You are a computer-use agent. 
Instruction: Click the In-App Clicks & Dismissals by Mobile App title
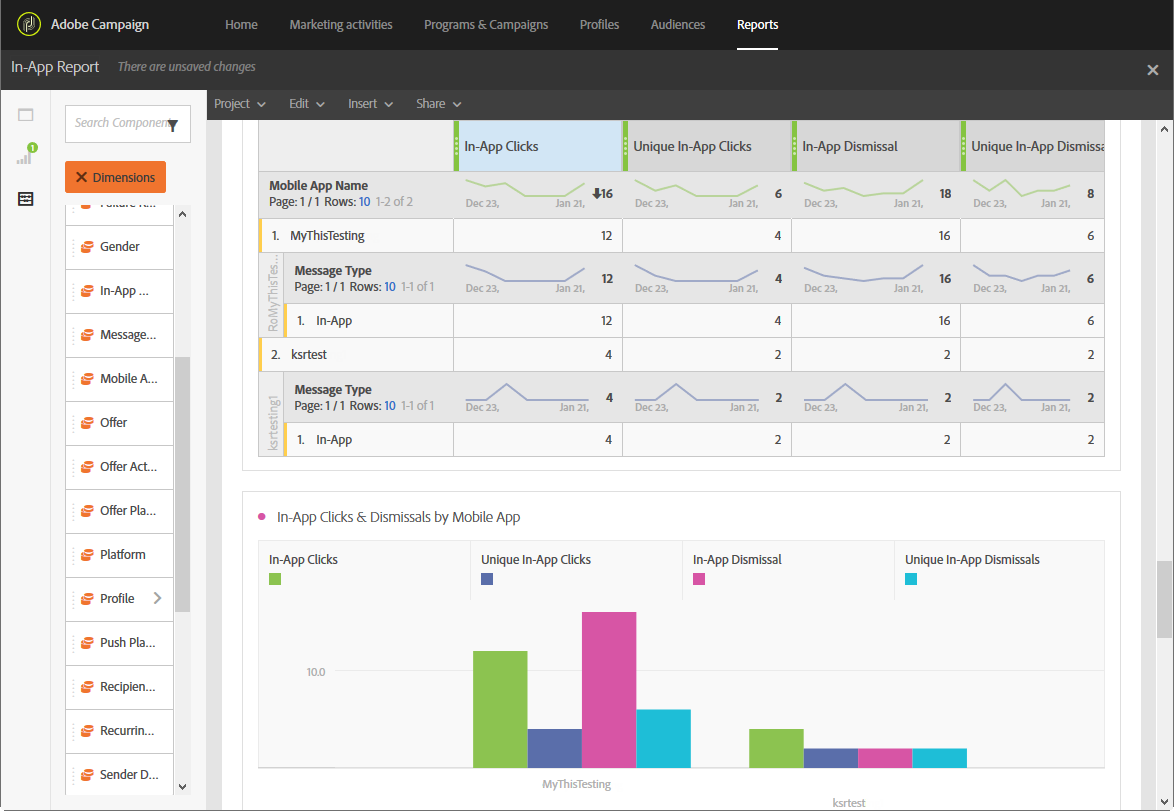398,517
